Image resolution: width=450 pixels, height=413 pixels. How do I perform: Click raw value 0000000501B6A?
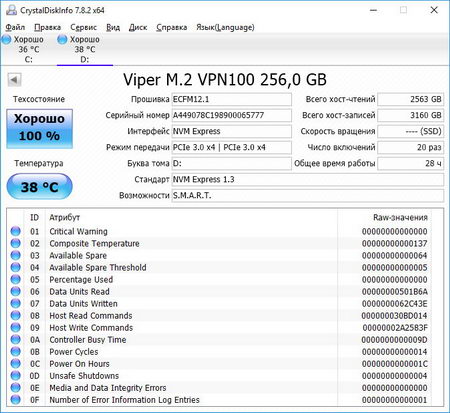pyautogui.click(x=394, y=291)
